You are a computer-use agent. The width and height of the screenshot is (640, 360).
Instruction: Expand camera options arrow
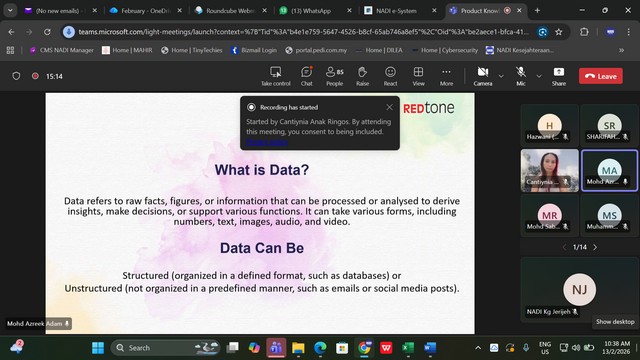[501, 76]
